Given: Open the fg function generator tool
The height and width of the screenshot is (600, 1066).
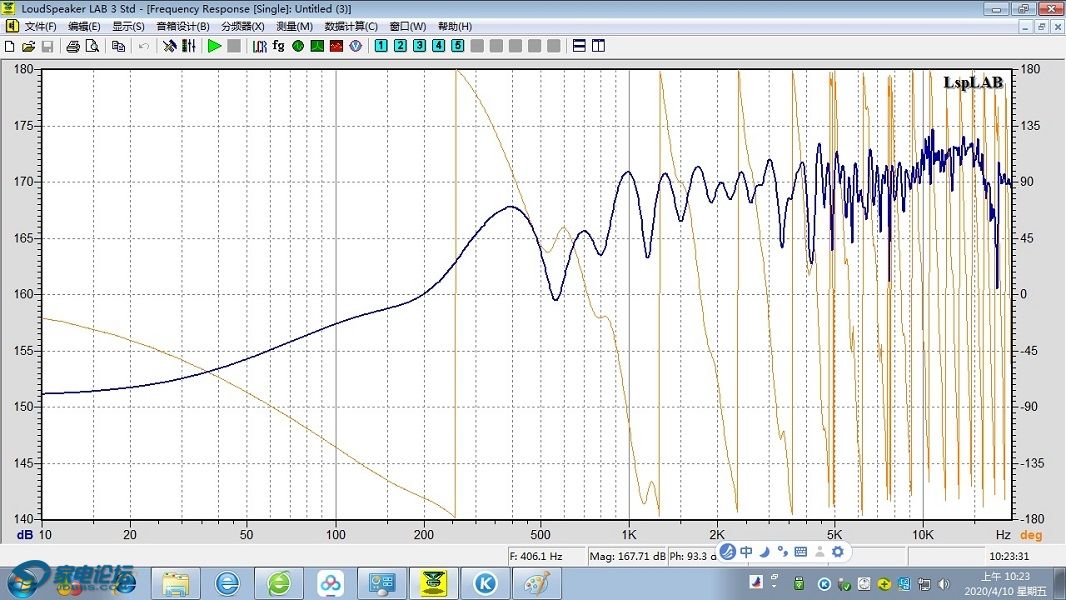Looking at the screenshot, I should (x=278, y=46).
